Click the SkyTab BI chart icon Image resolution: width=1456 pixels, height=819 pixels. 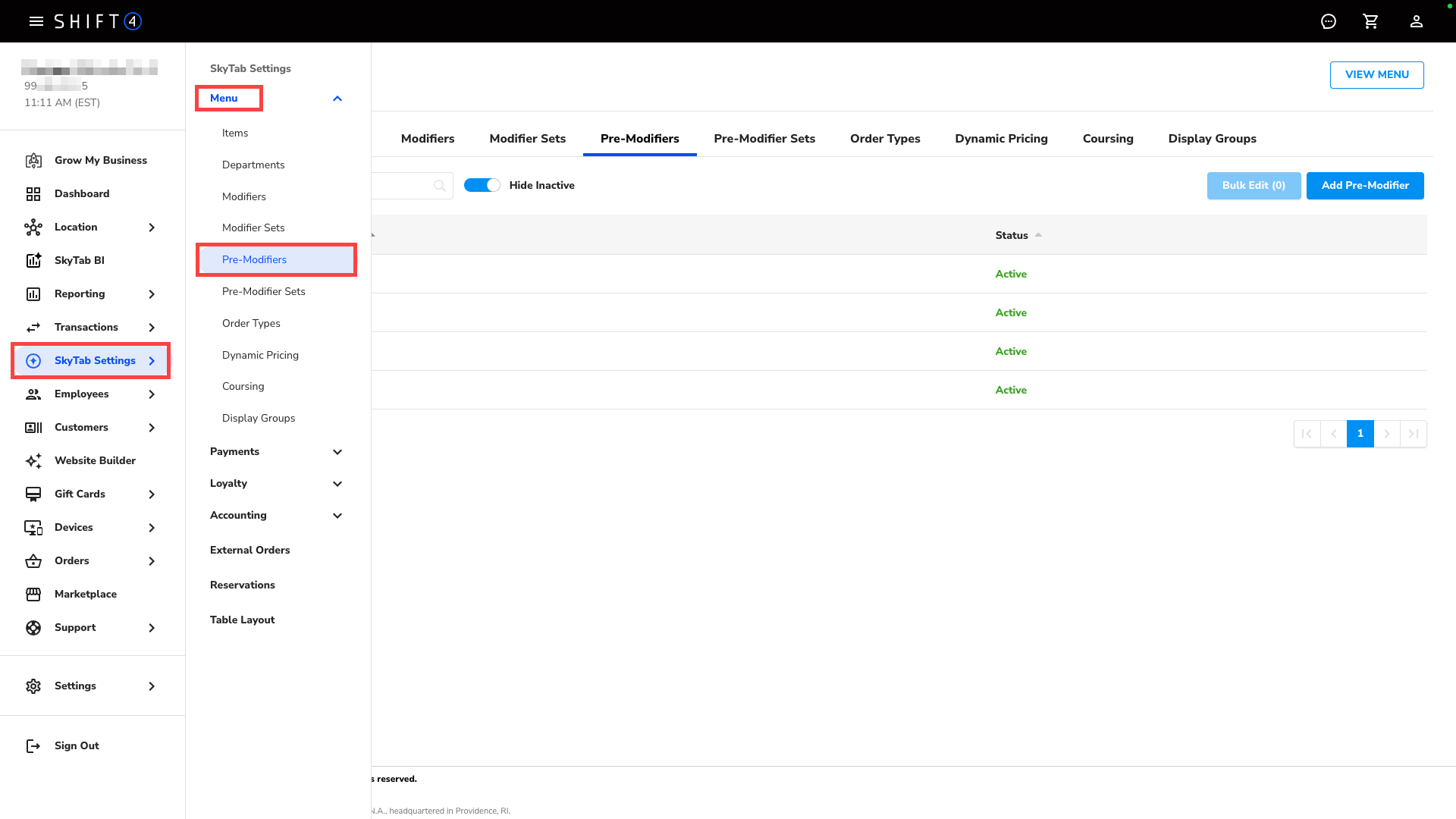pos(33,260)
